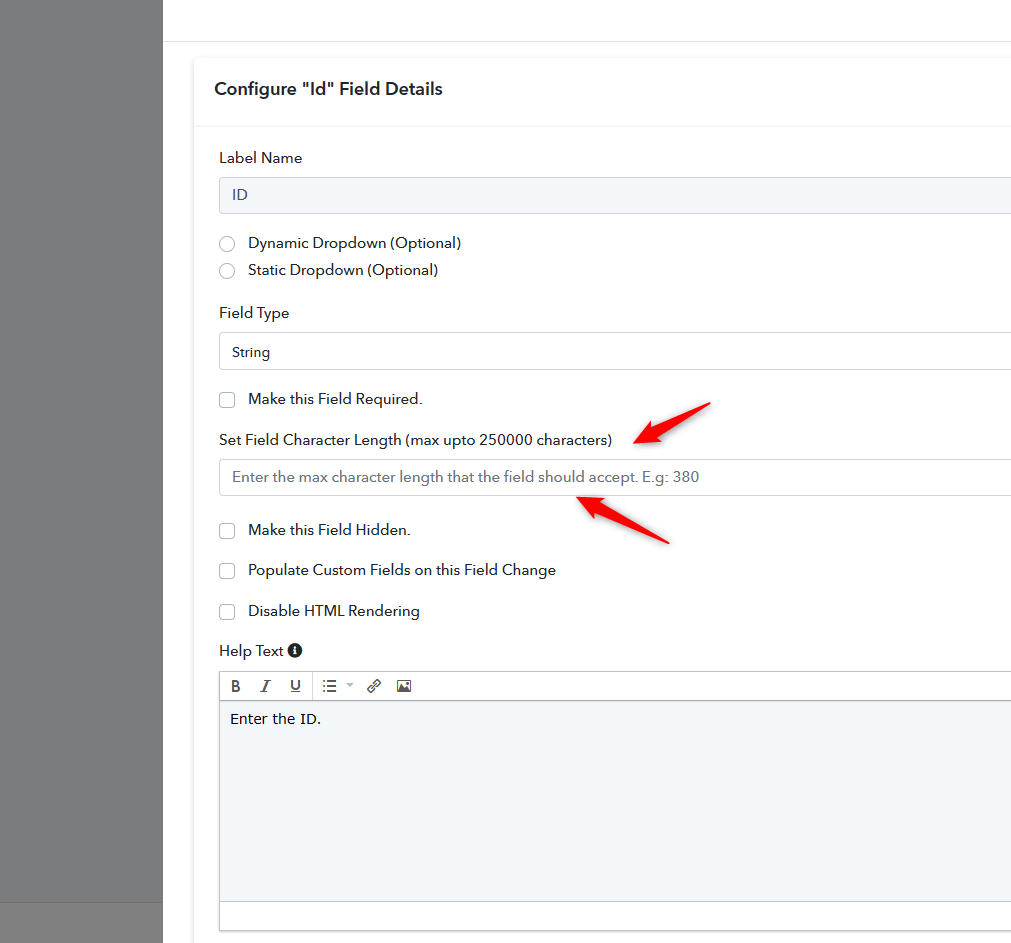Click the Label Name ID field
This screenshot has width=1011, height=943.
point(614,195)
